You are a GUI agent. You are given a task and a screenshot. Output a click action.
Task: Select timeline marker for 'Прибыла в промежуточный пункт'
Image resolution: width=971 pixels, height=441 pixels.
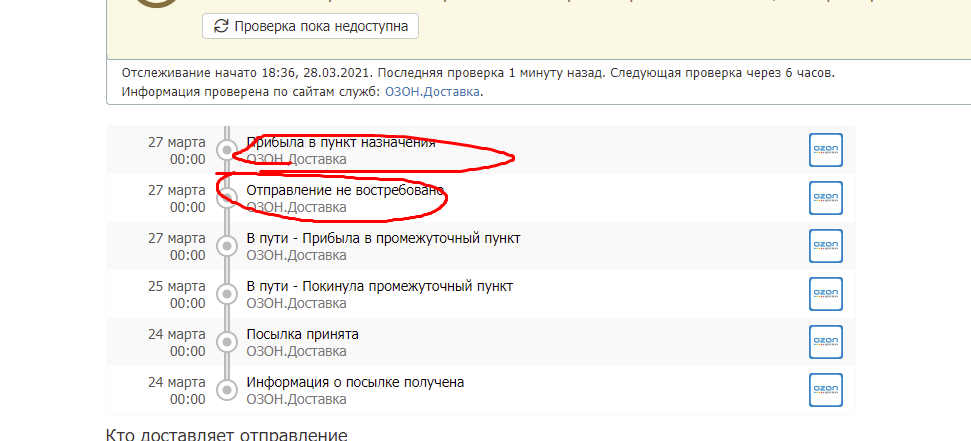click(227, 246)
